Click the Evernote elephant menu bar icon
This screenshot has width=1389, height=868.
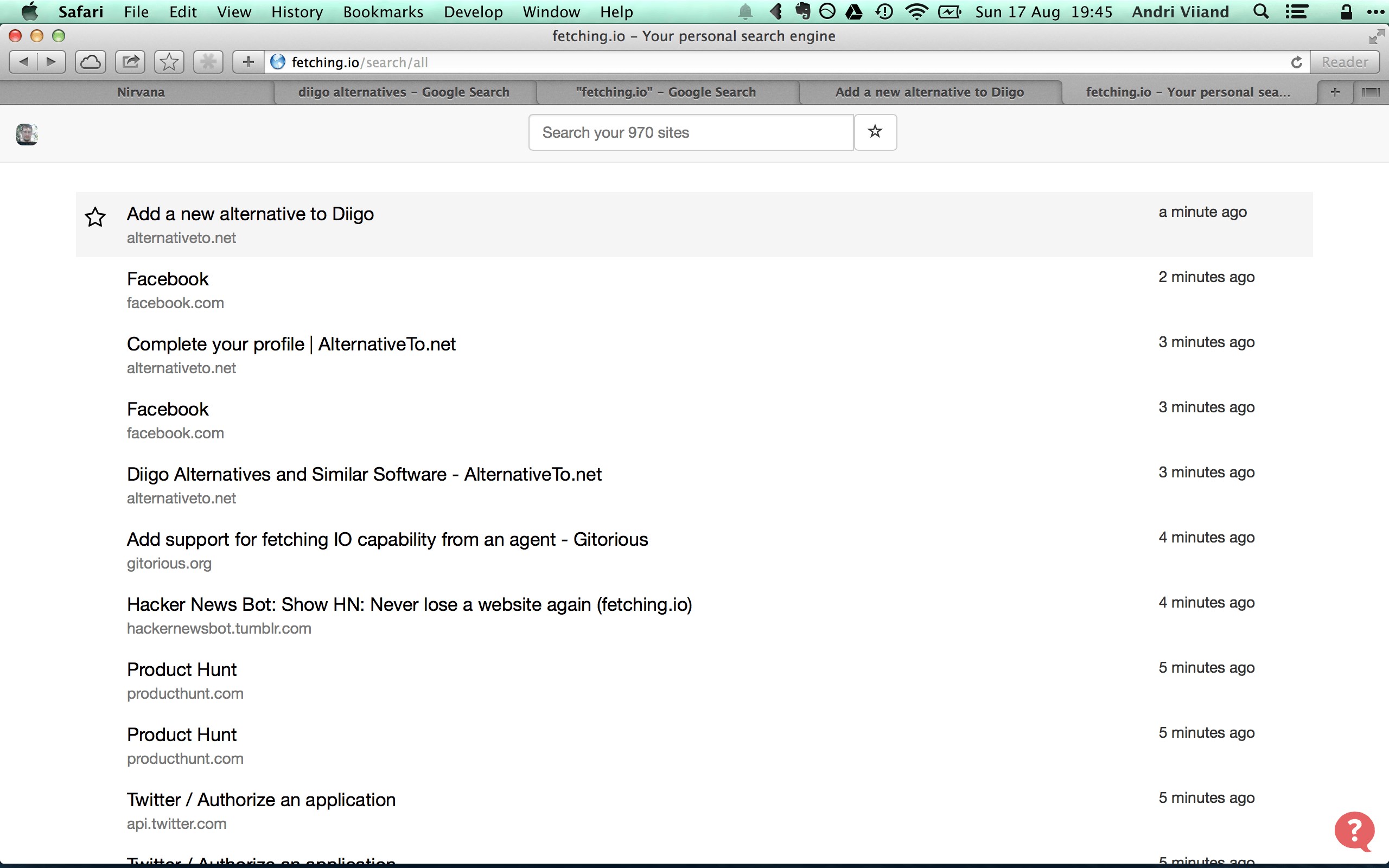coord(802,11)
